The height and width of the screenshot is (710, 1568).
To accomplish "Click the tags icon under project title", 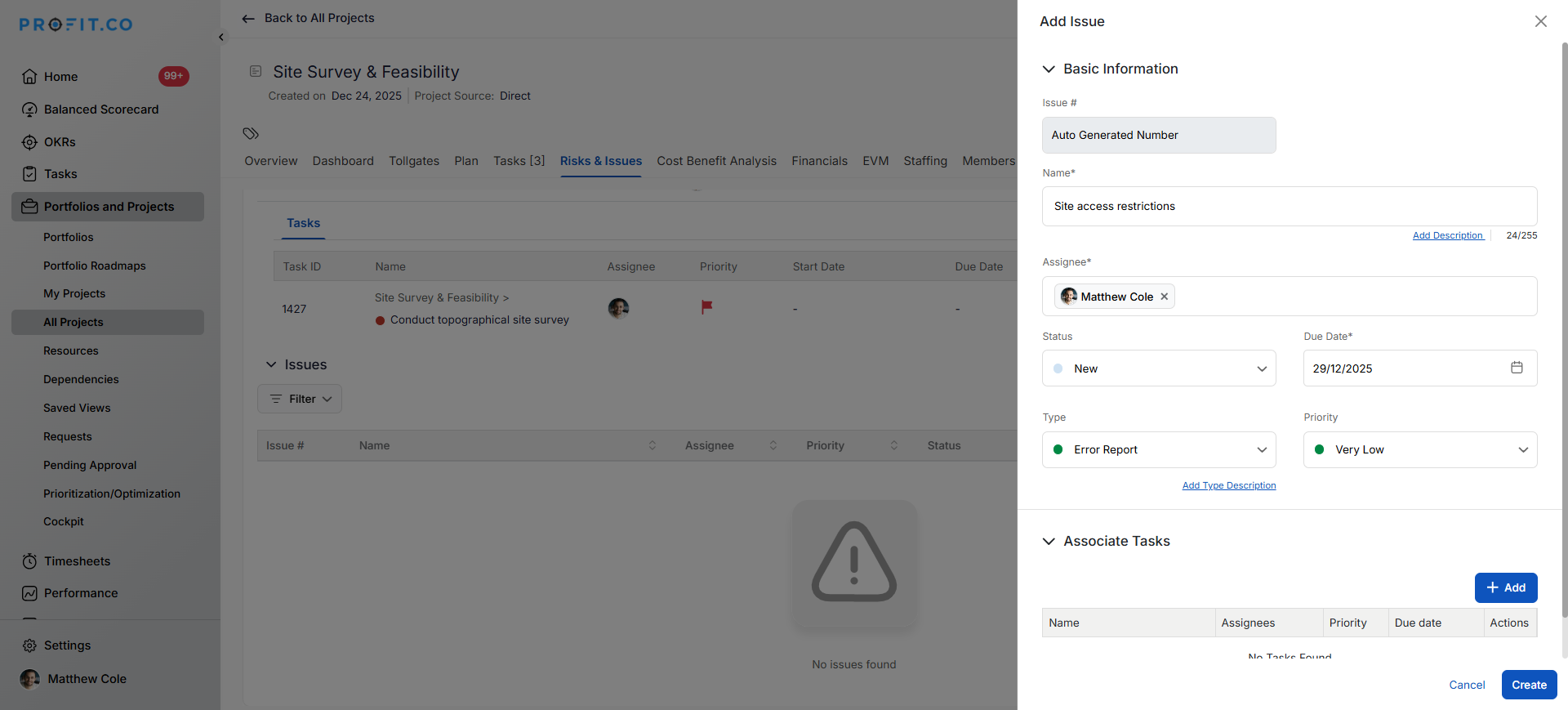I will [251, 133].
